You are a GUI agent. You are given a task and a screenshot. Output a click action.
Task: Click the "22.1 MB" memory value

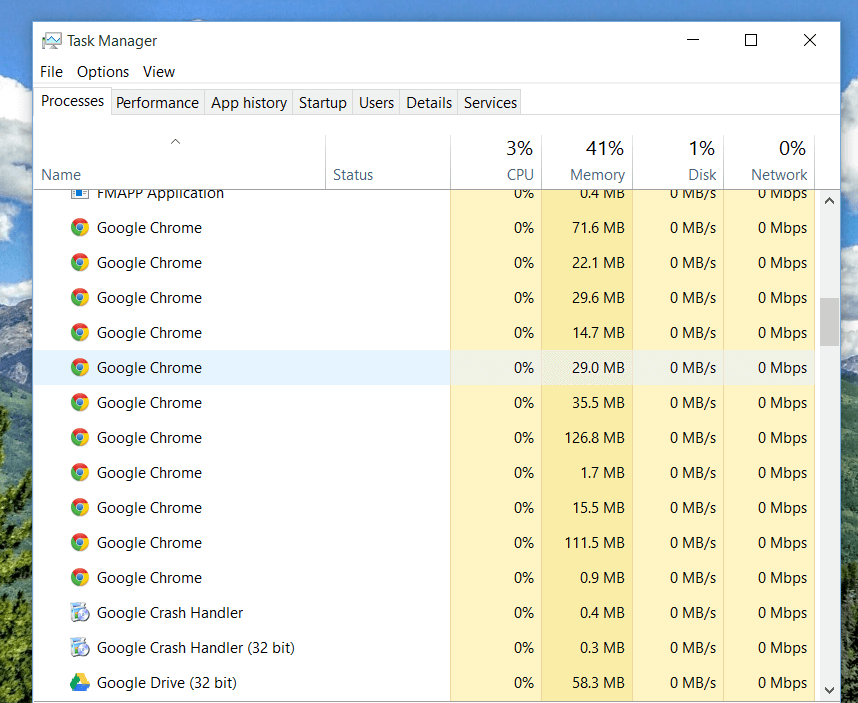[x=598, y=263]
